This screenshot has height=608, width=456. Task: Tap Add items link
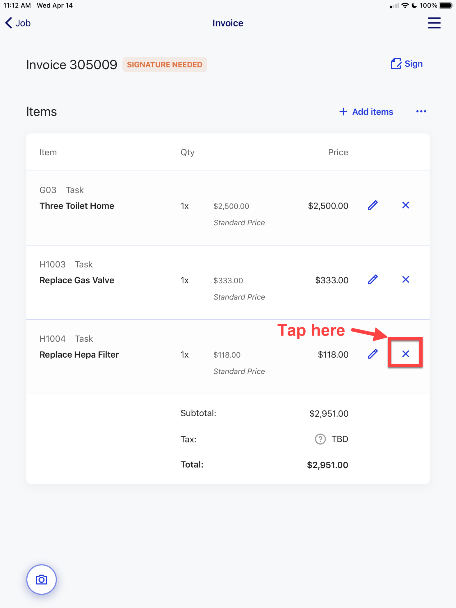click(x=366, y=112)
